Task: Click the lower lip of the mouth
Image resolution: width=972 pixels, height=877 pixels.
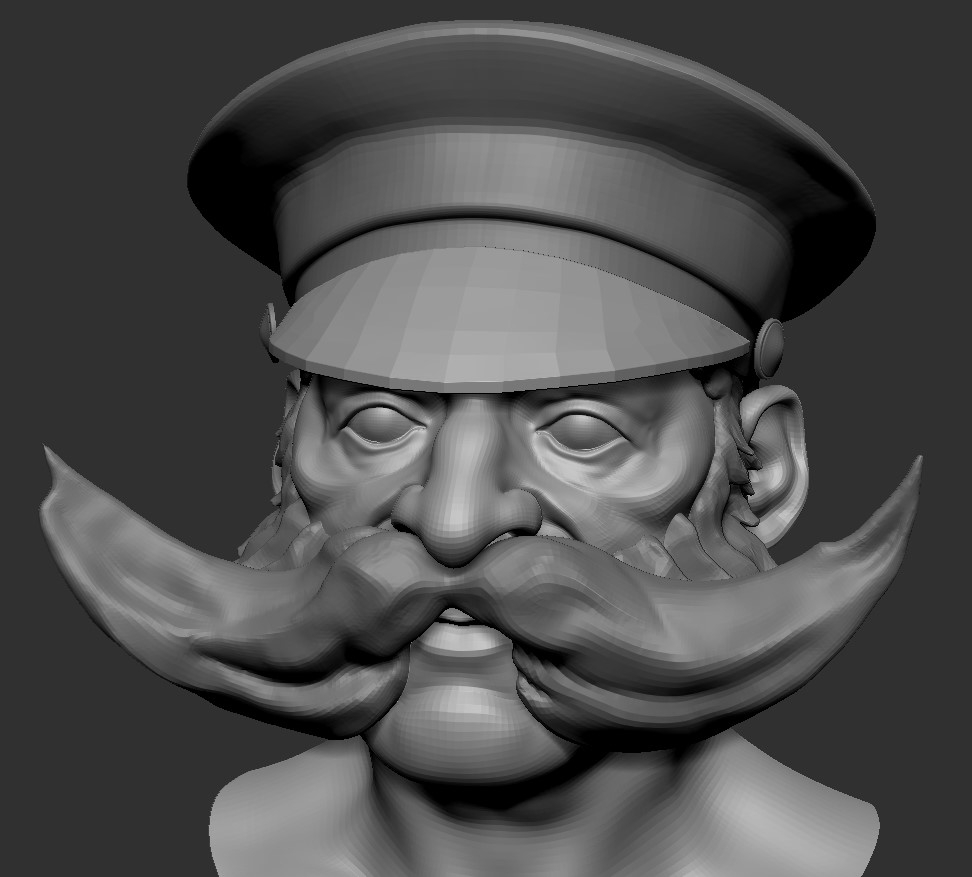Action: (x=462, y=640)
